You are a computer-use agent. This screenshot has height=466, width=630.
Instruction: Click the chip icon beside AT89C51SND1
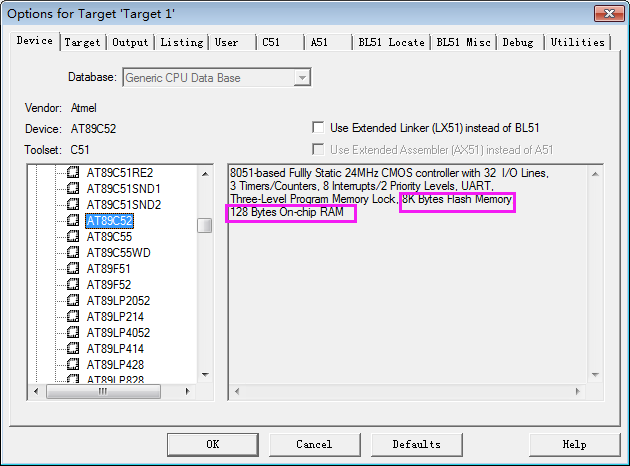(x=73, y=188)
